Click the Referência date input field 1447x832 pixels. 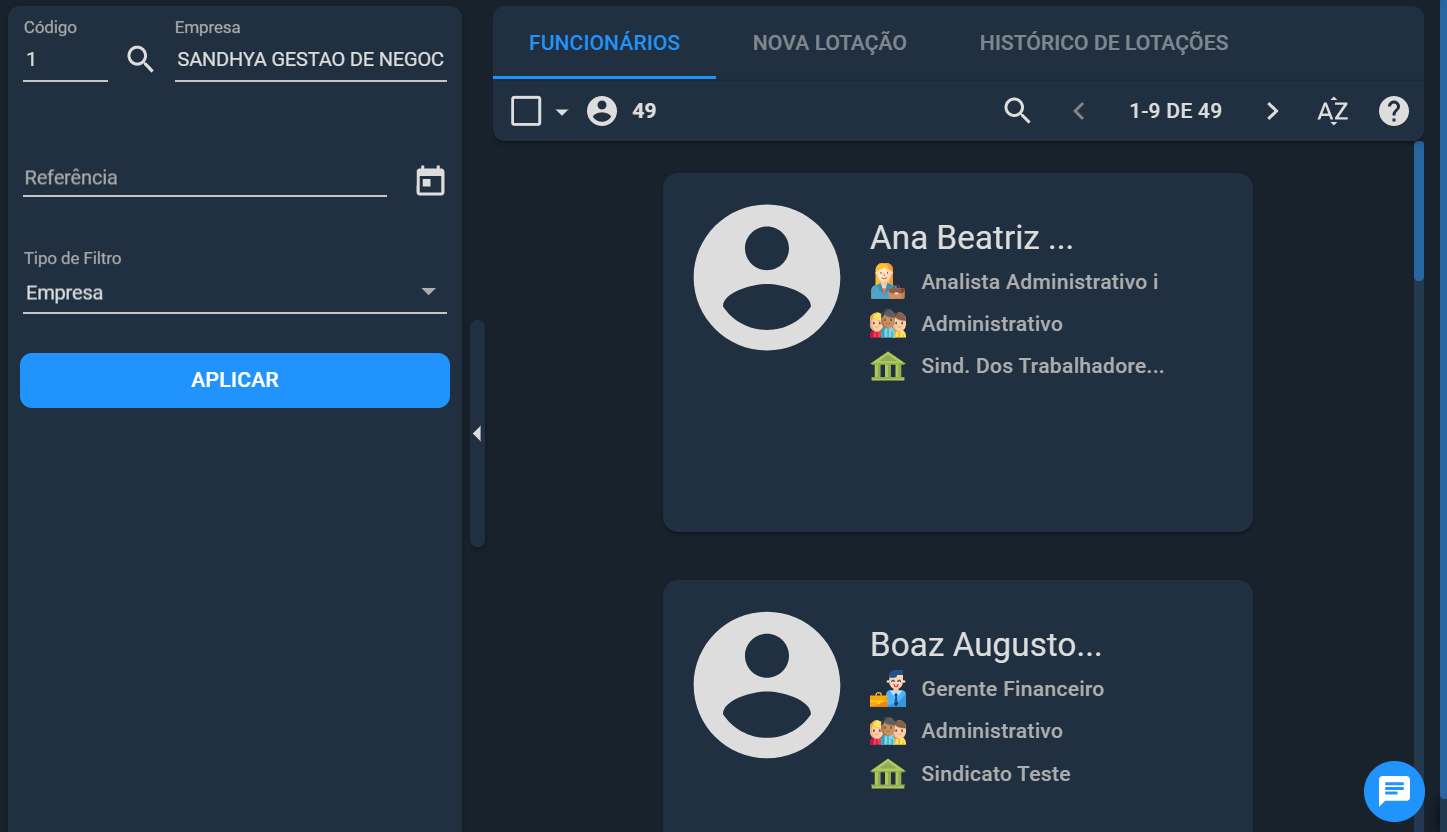205,178
